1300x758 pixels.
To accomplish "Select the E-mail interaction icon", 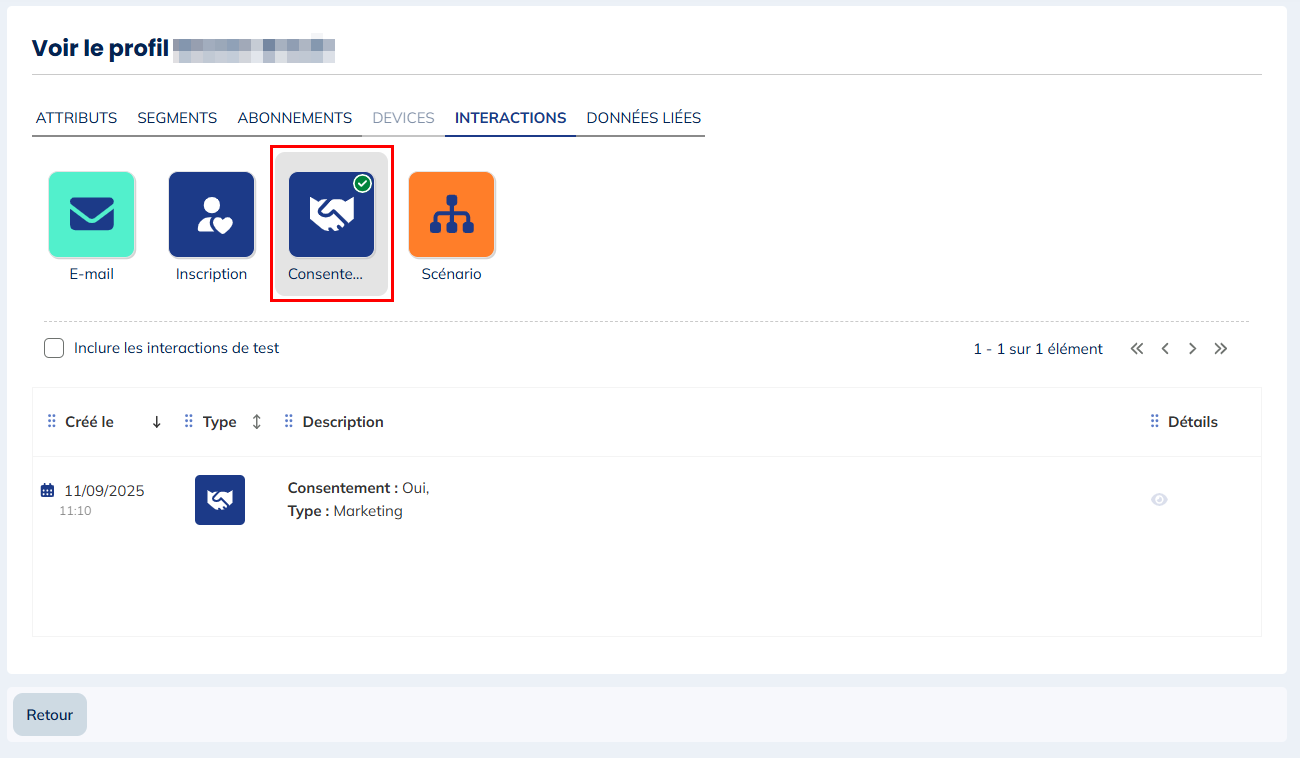I will click(91, 214).
